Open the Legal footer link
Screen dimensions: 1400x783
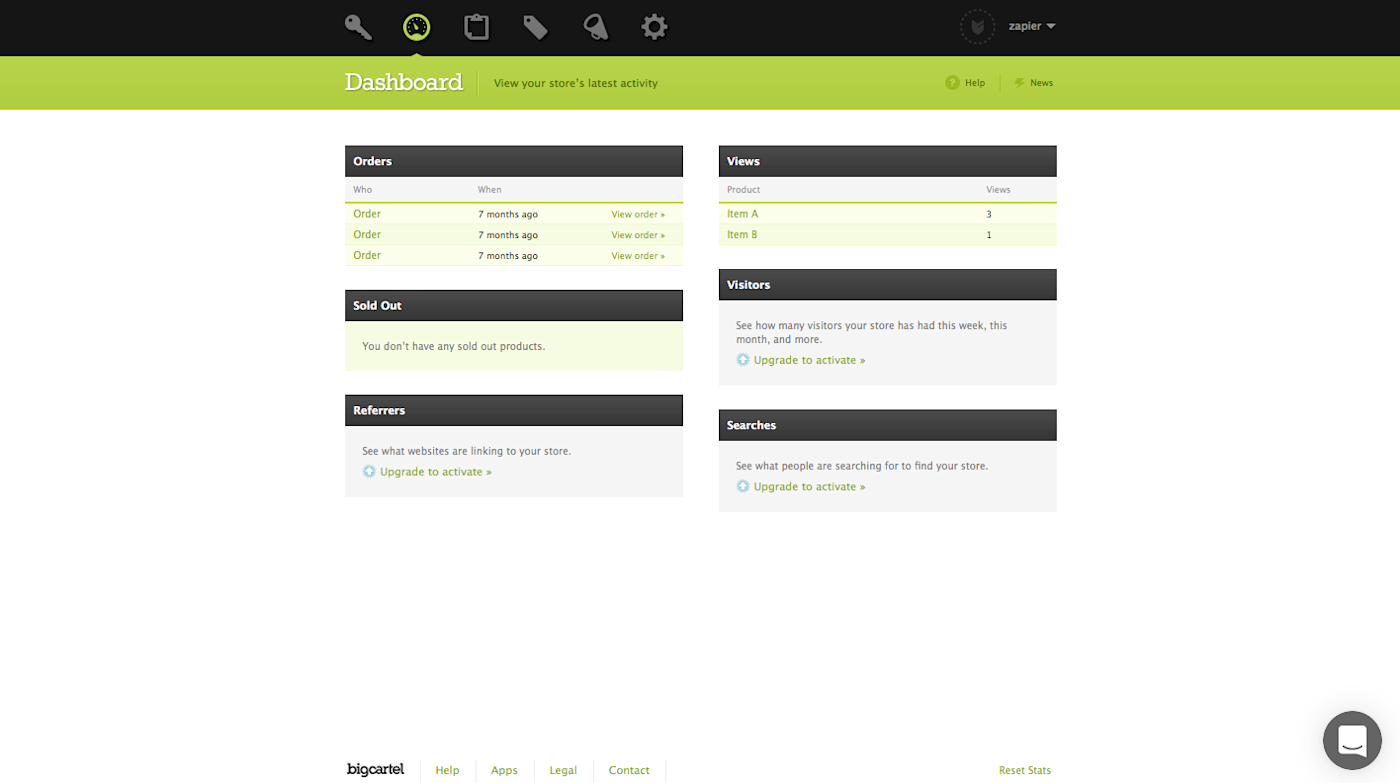coord(563,770)
